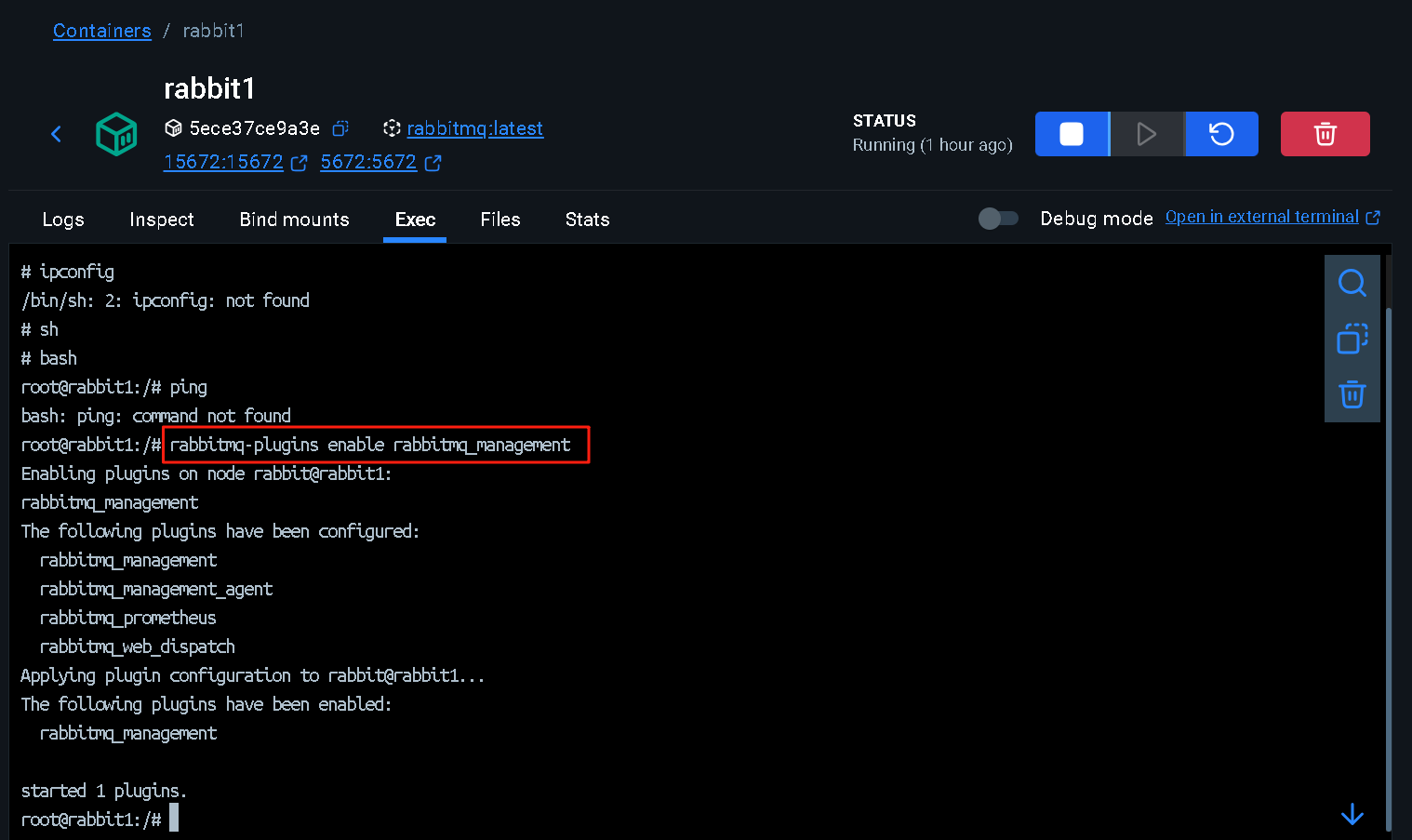Click the 'Running (1 hour ago)' status text
Screen dimensions: 1412x840
[932, 145]
